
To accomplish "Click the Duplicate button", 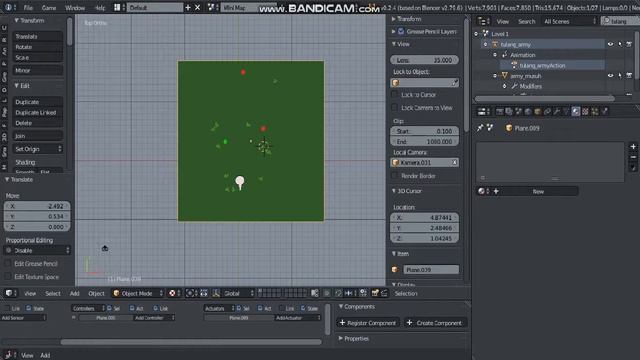I will tap(38, 102).
